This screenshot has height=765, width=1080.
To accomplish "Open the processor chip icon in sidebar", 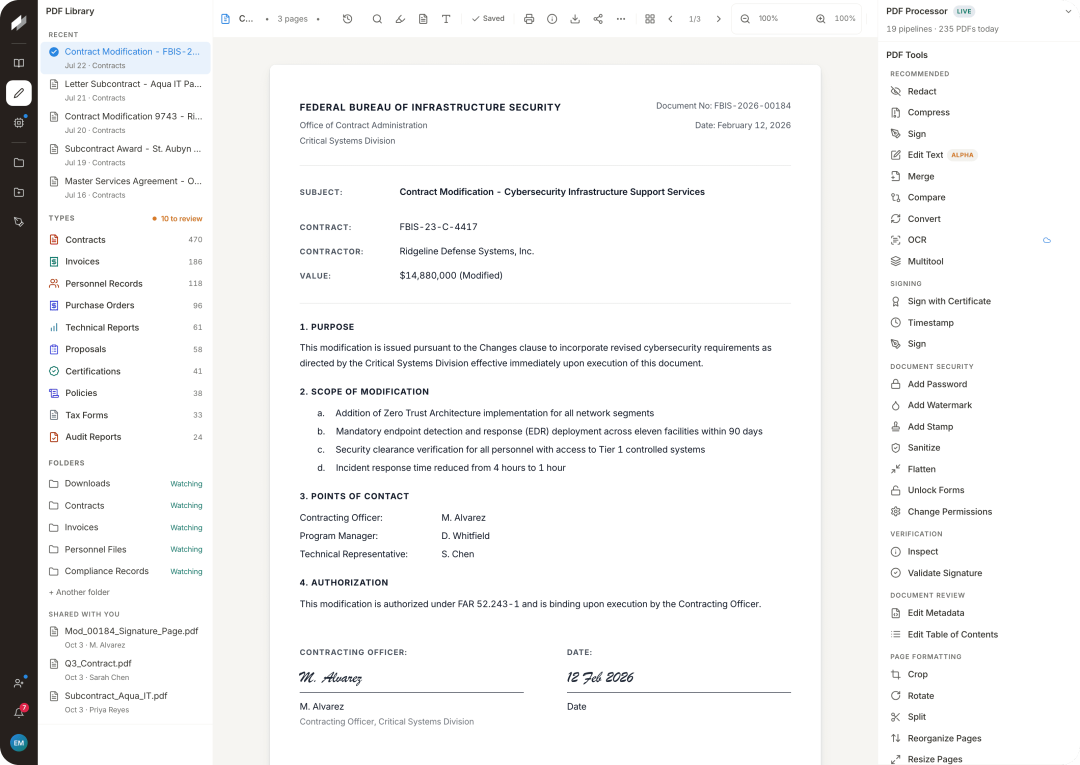I will [x=19, y=123].
